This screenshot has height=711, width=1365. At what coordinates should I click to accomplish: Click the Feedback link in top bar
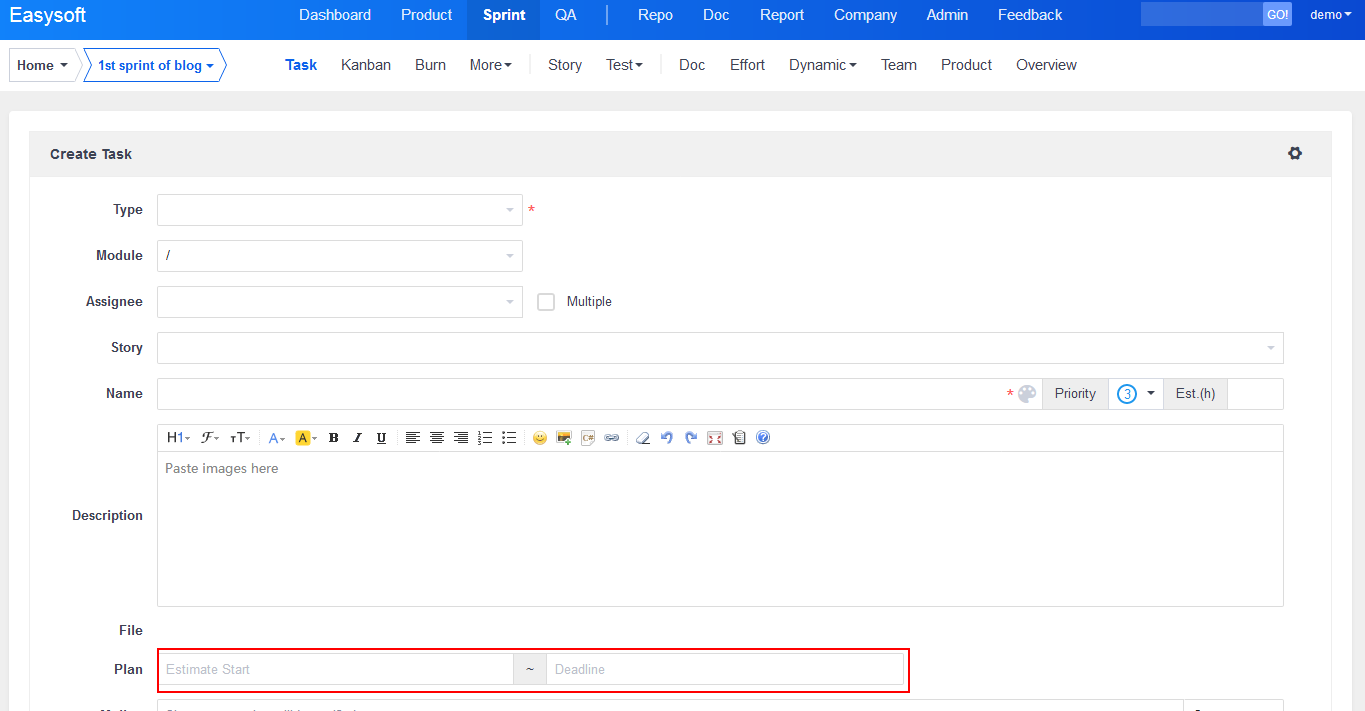[1030, 15]
